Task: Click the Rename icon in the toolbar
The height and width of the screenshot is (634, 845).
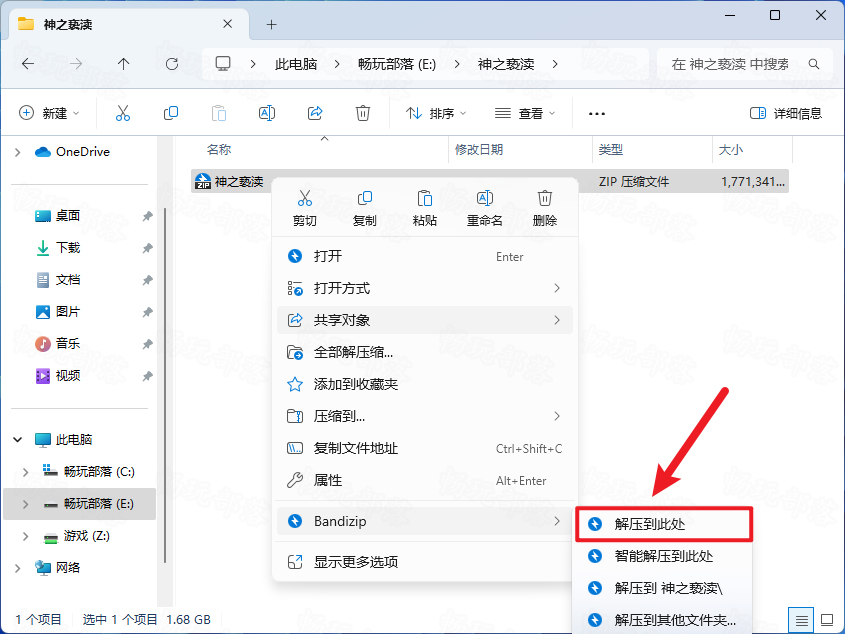Action: 267,113
